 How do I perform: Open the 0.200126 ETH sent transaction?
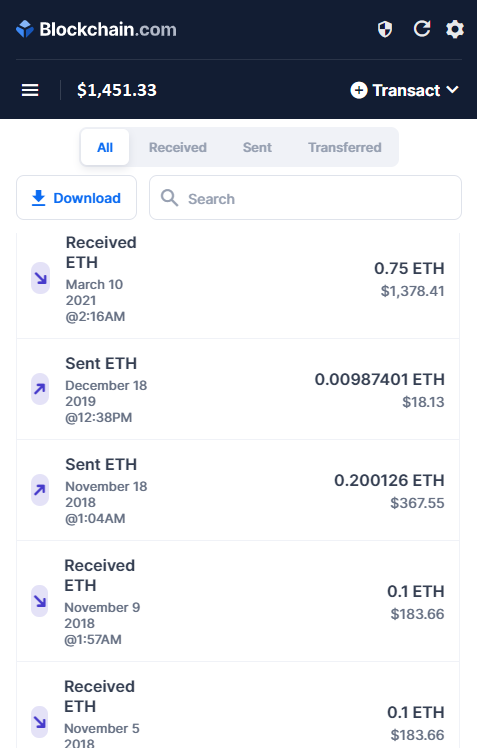(x=238, y=490)
